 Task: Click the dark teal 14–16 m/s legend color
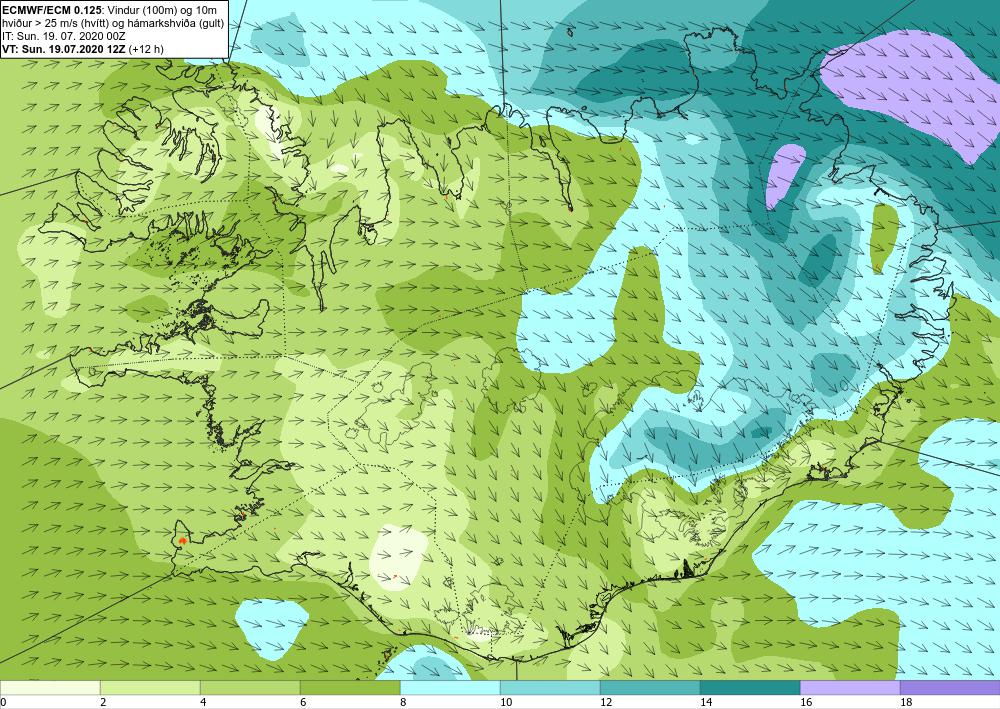(750, 688)
